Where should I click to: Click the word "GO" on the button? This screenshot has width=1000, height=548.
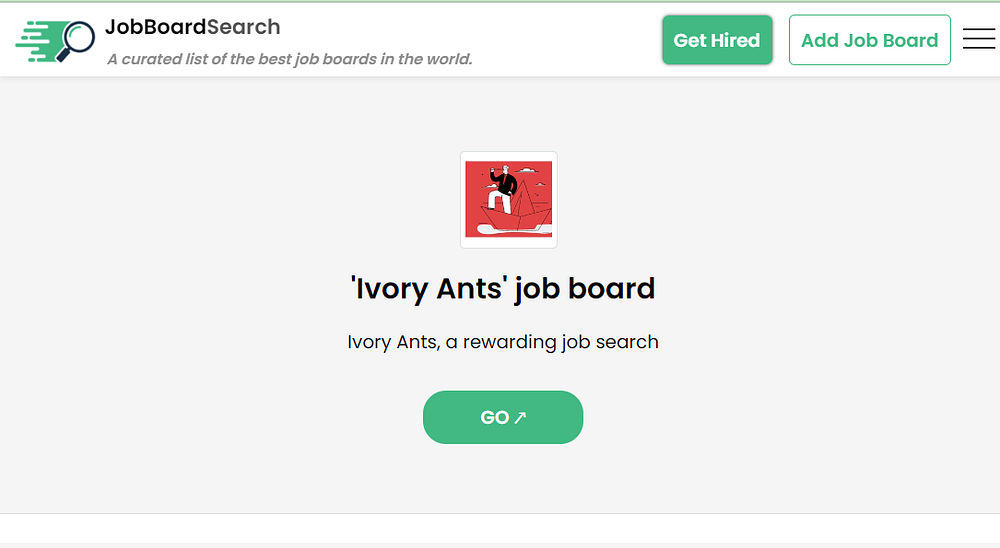(495, 418)
